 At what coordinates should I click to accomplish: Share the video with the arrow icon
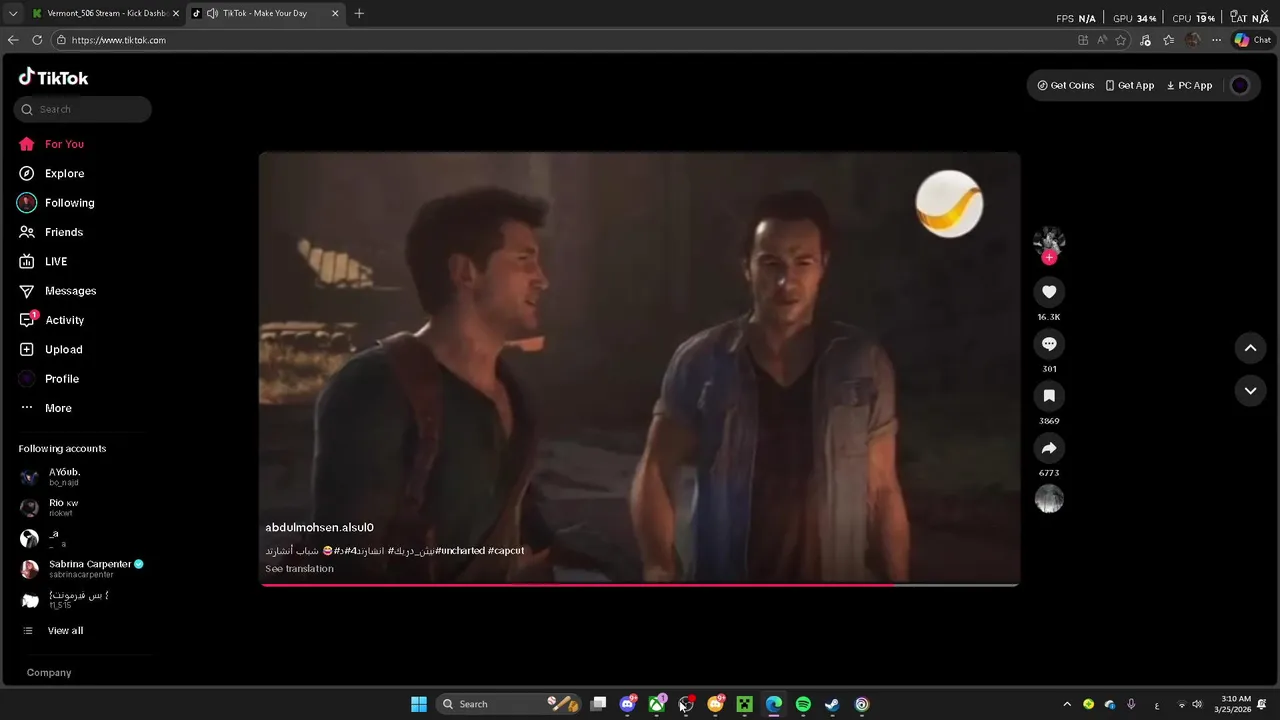point(1049,448)
